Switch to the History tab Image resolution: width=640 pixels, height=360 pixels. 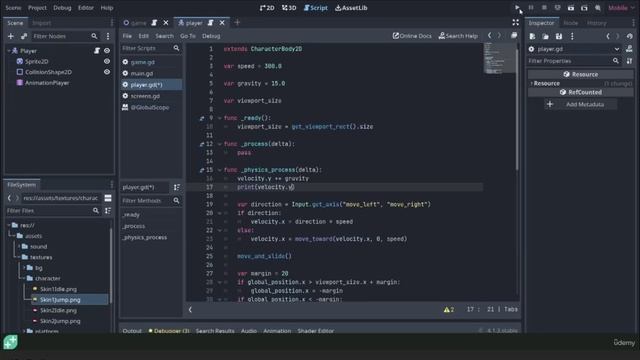pyautogui.click(x=596, y=23)
